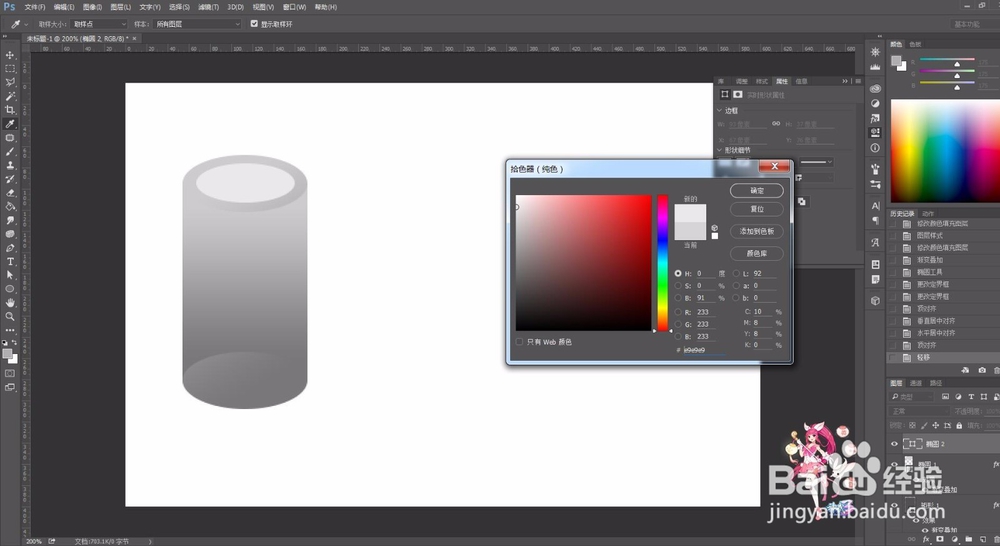Select the H radio button in color picker

pyautogui.click(x=678, y=273)
